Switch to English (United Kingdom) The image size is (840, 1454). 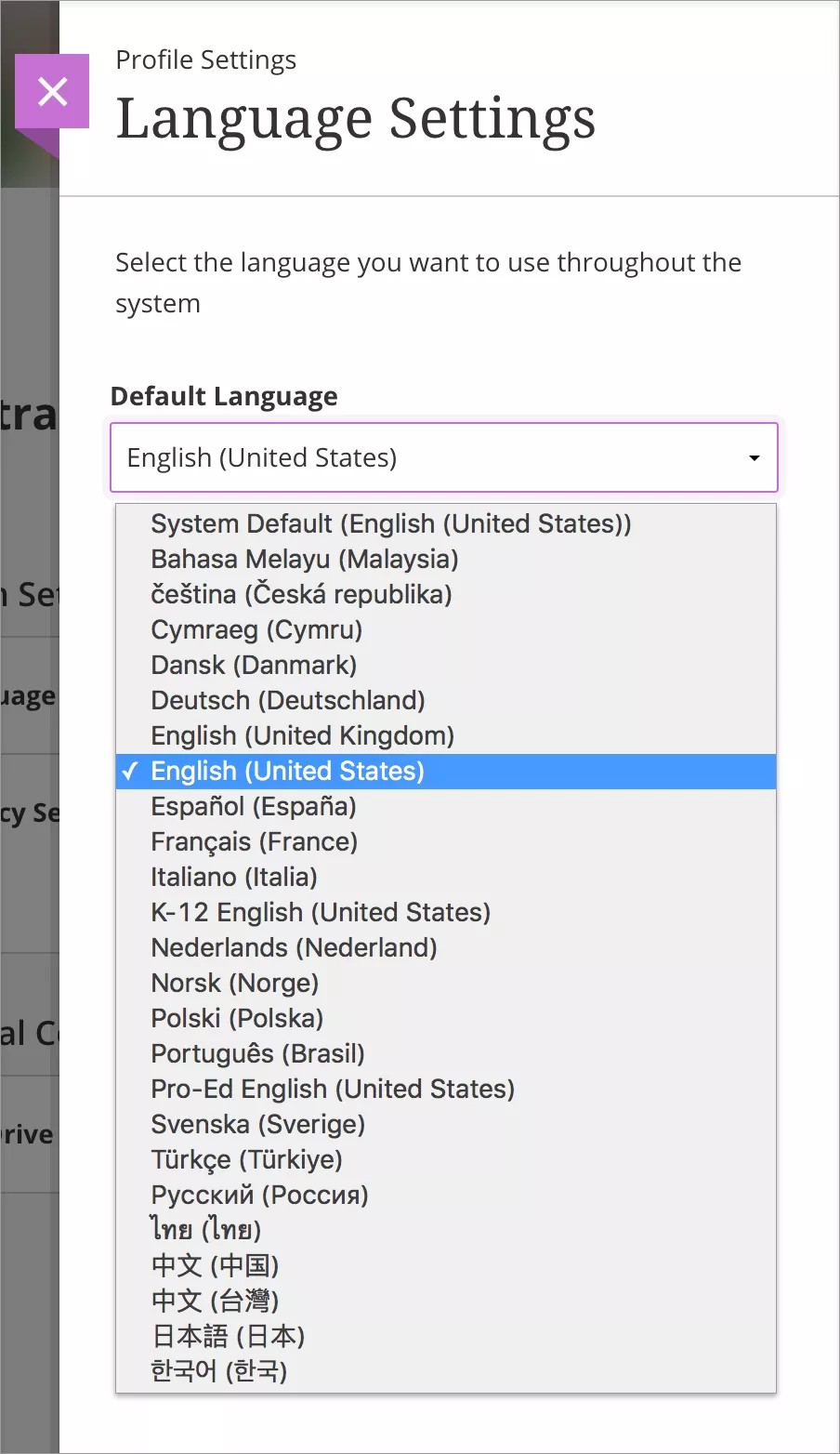tap(302, 736)
